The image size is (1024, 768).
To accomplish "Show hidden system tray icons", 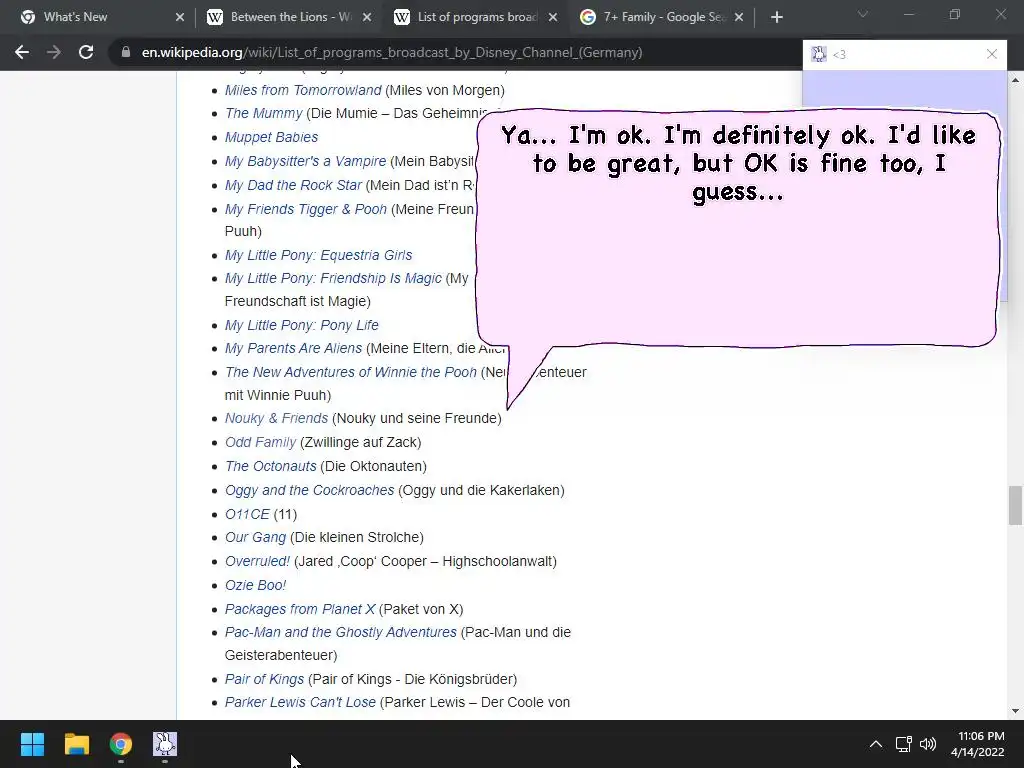I will click(x=876, y=744).
